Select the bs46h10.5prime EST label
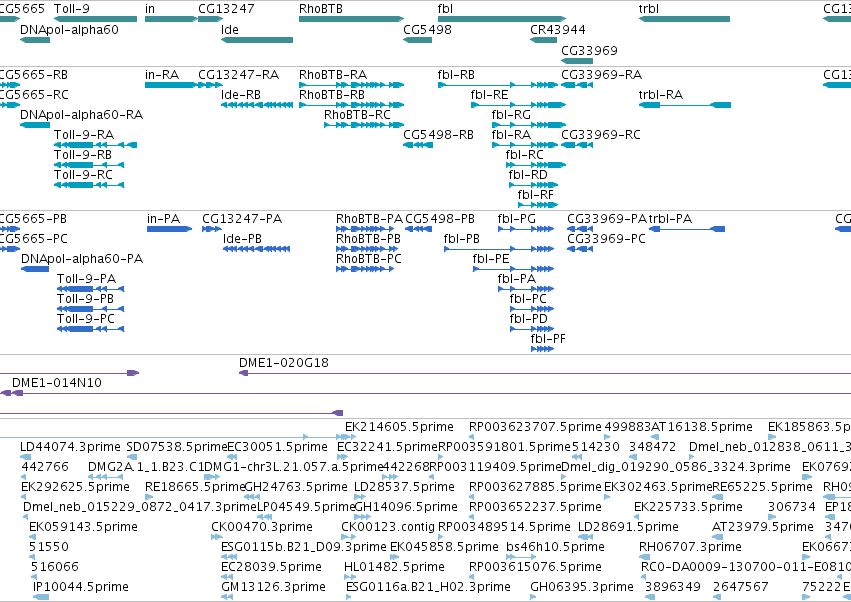This screenshot has height=602, width=851. tap(555, 547)
